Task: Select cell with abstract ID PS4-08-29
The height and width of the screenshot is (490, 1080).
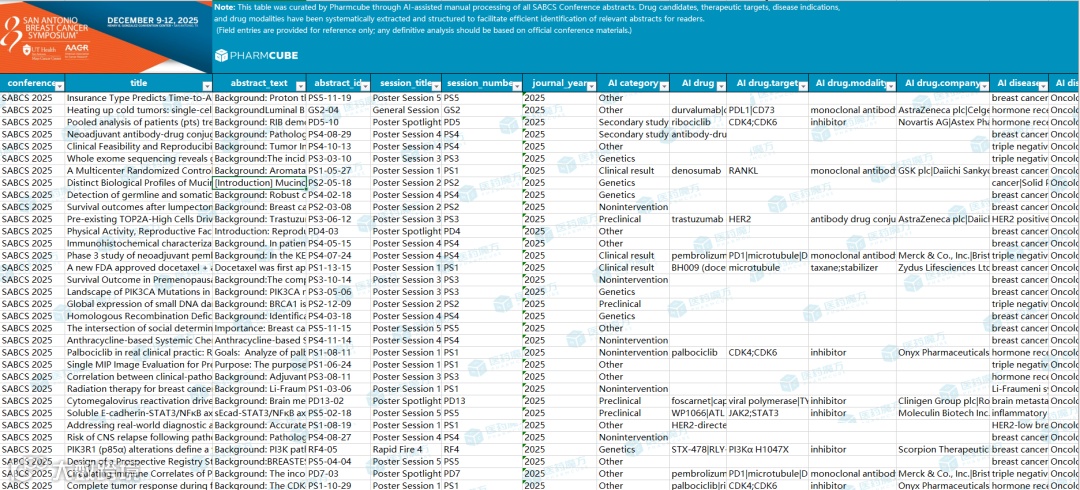Action: click(x=339, y=134)
